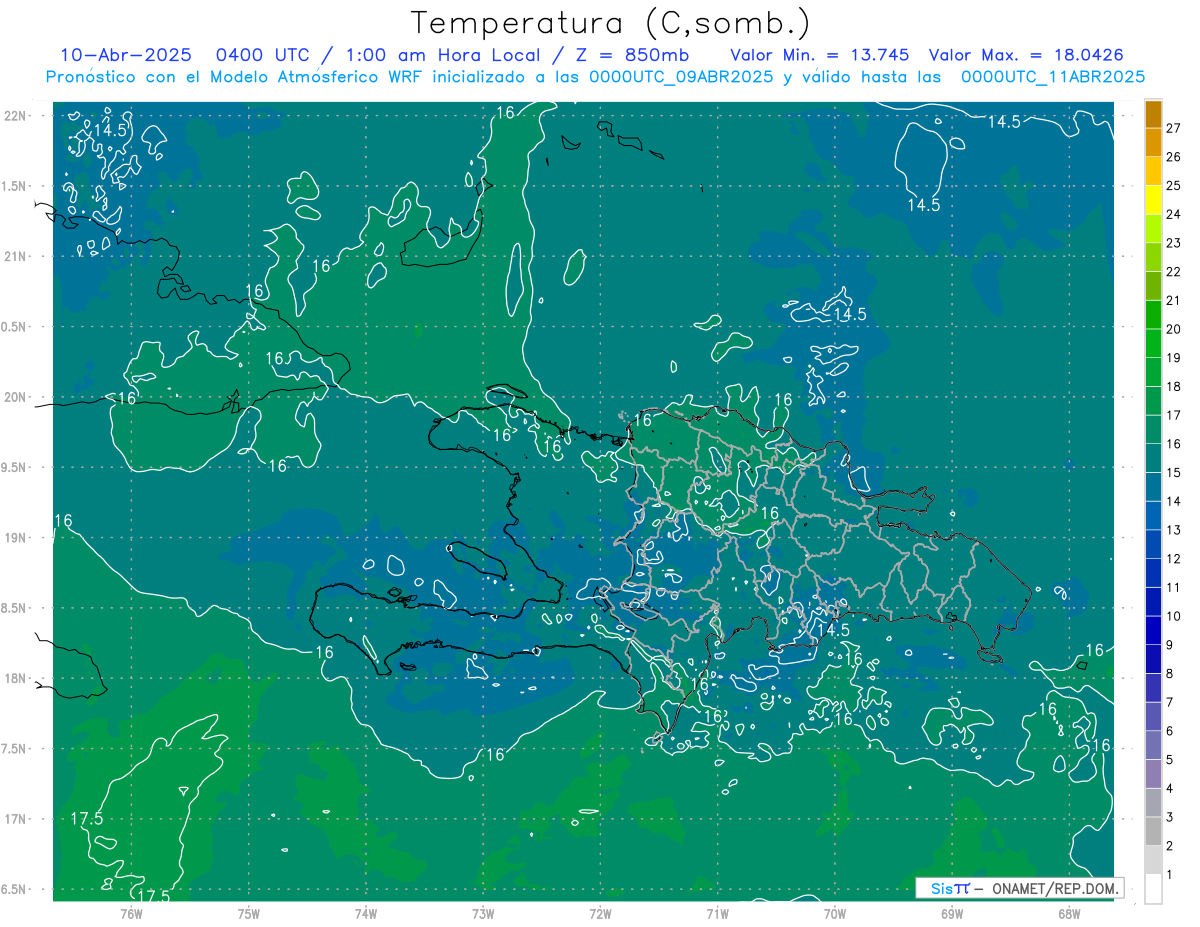This screenshot has width=1200, height=927.
Task: Select the gray swatch between 2 and 3
Action: pos(1153,831)
